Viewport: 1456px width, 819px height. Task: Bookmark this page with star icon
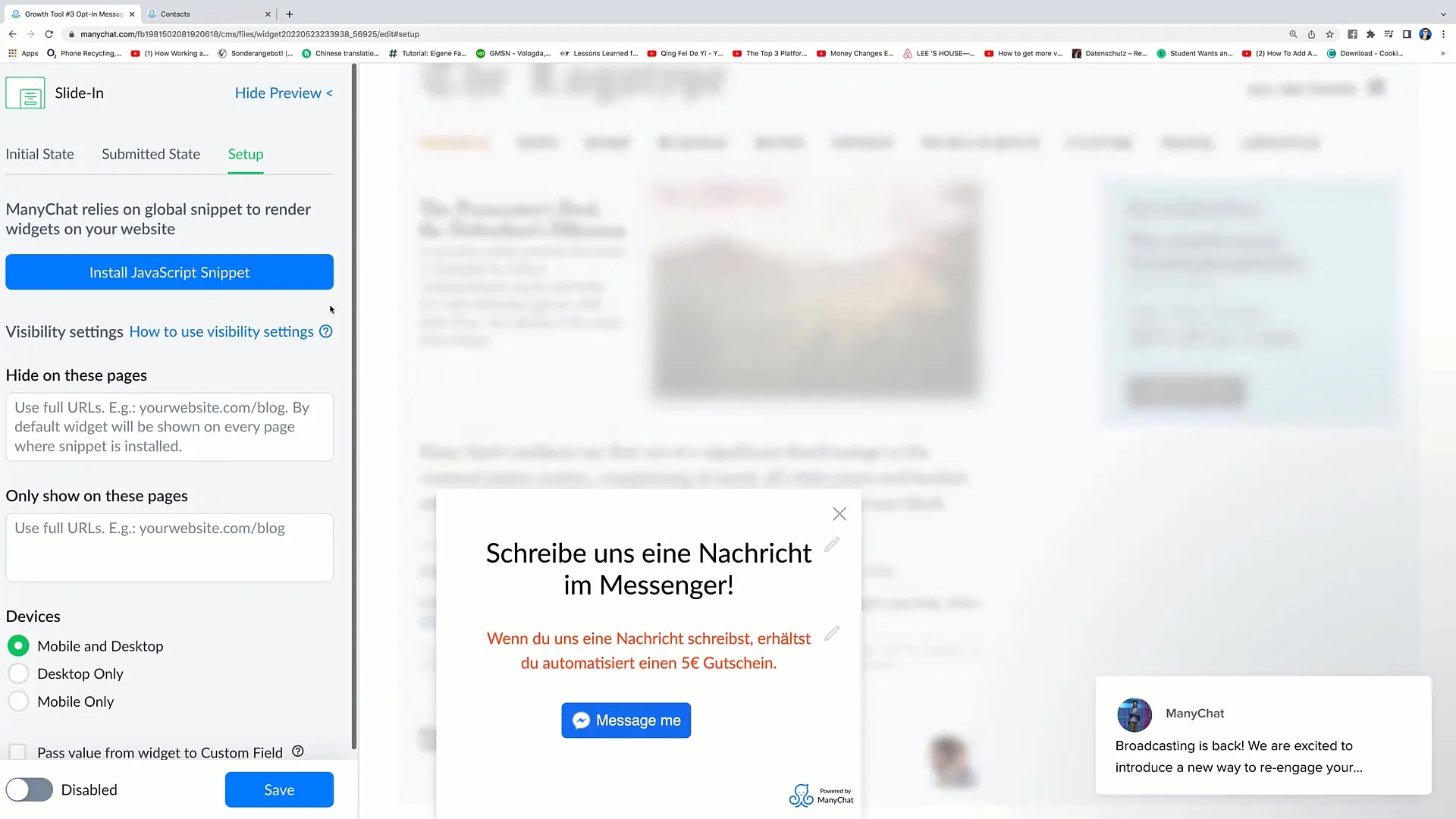point(1329,34)
